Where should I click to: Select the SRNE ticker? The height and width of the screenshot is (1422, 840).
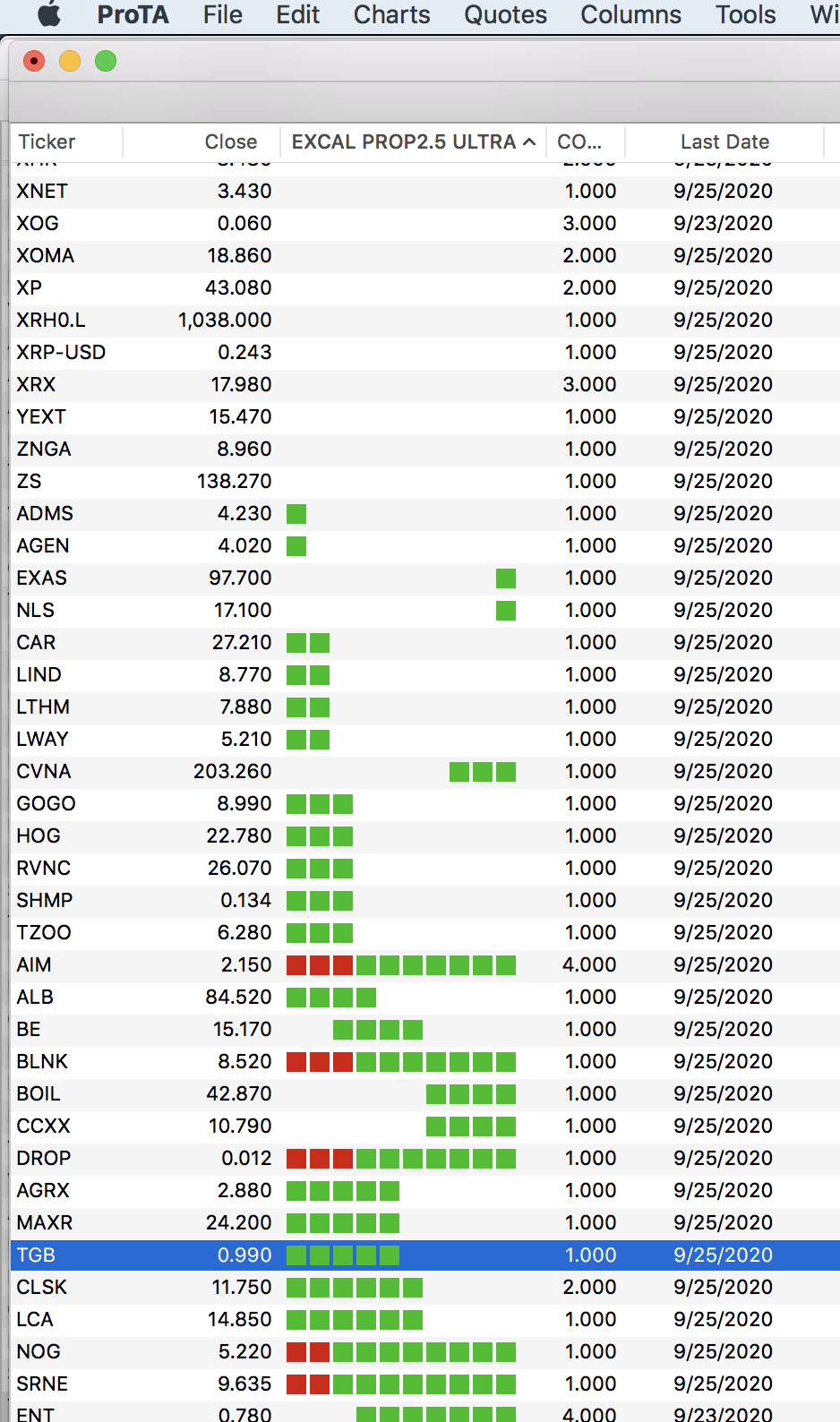click(42, 1383)
